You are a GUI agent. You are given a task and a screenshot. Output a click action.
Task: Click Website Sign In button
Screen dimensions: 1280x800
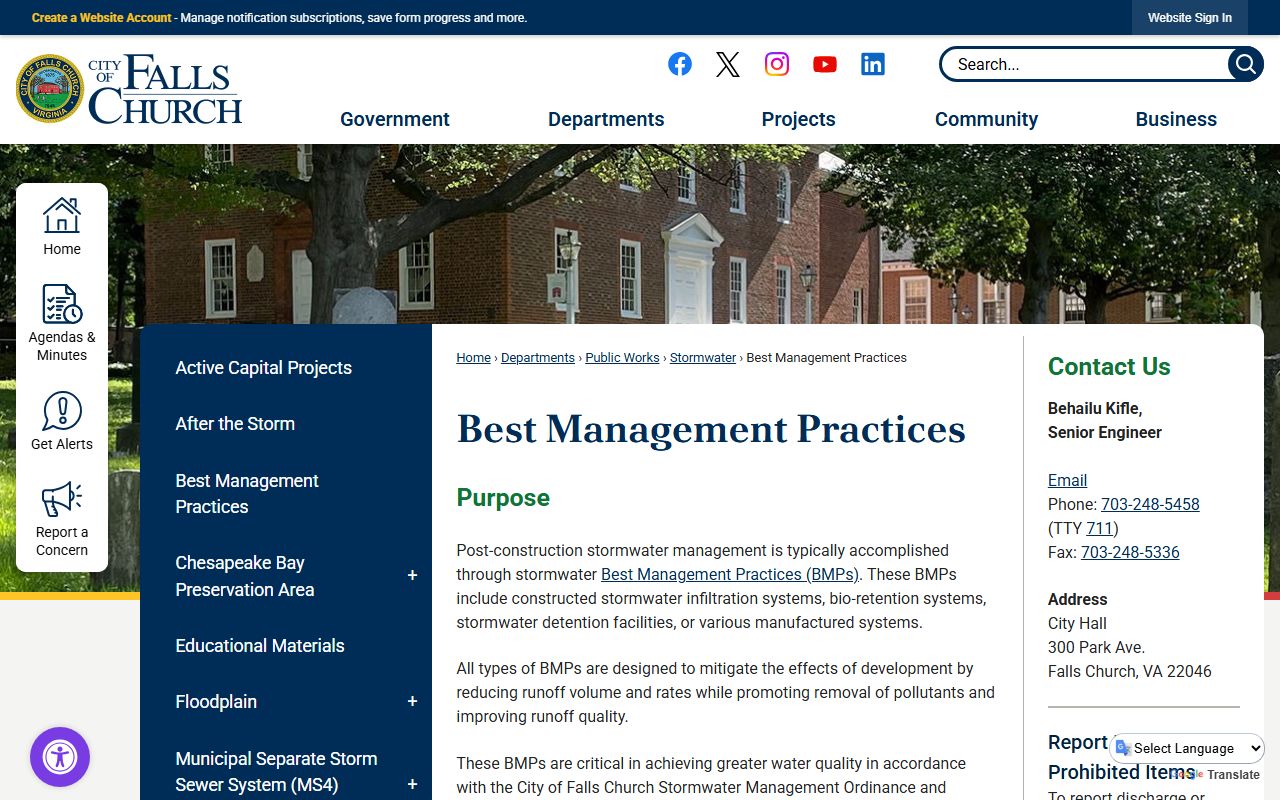tap(1190, 18)
